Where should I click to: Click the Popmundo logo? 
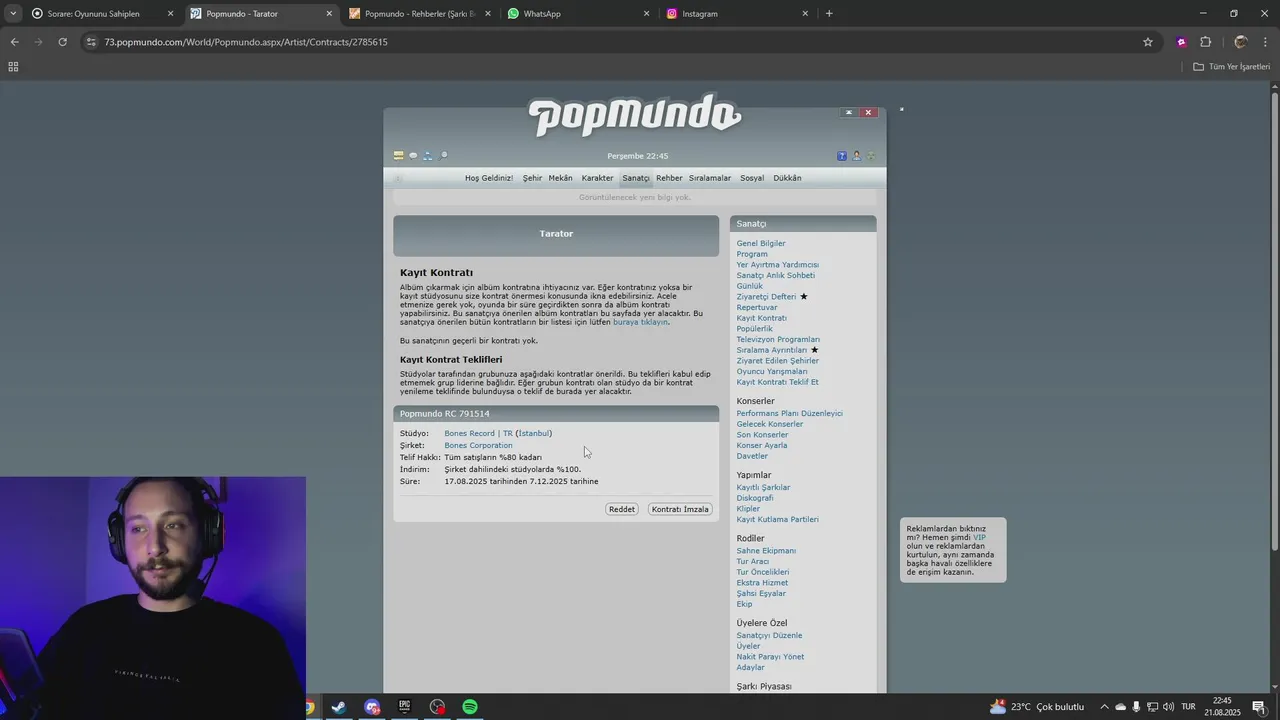tap(635, 116)
